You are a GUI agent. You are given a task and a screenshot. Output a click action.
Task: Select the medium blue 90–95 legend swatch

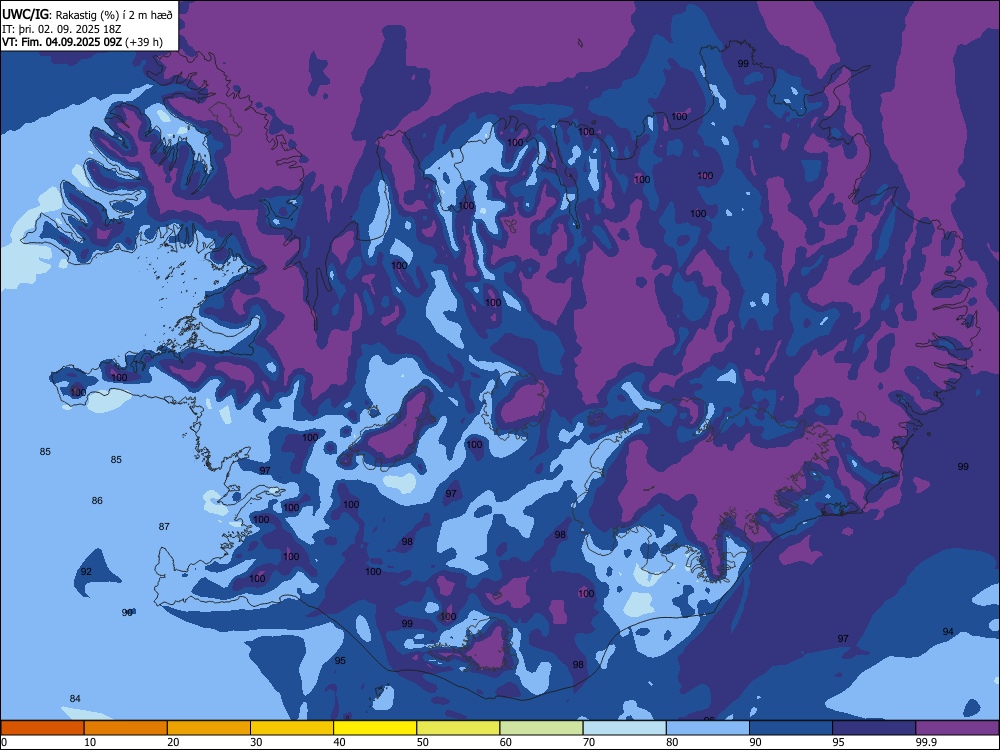(791, 728)
